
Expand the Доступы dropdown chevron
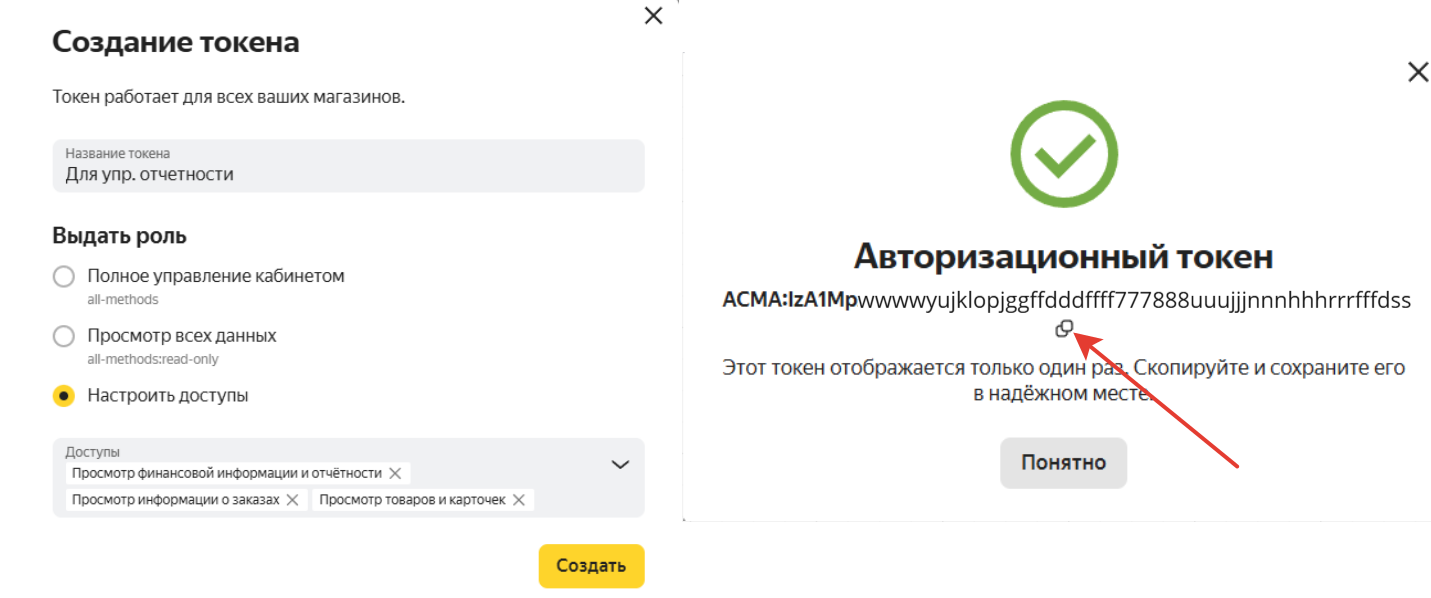point(620,464)
